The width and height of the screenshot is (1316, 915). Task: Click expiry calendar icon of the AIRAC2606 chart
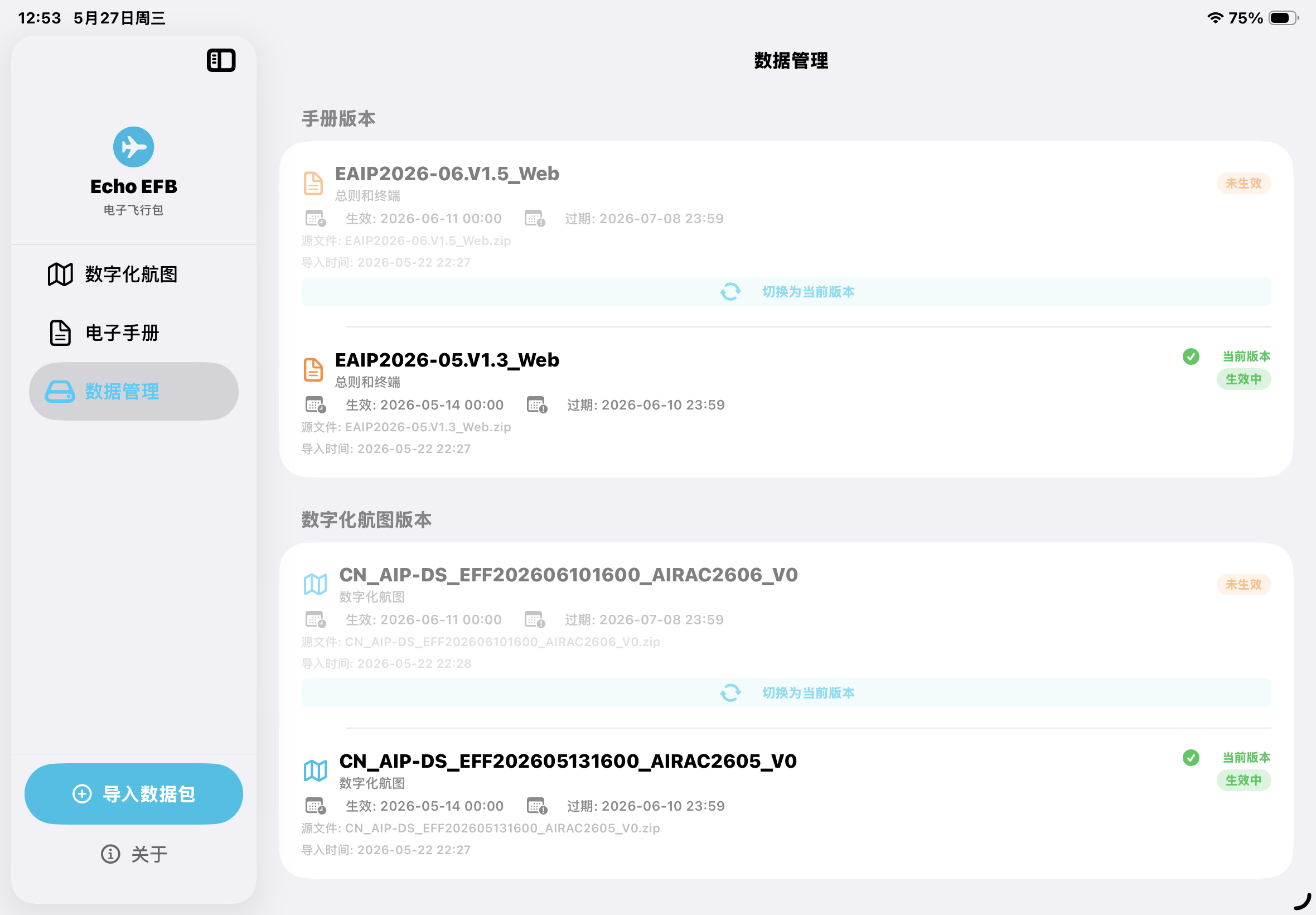point(535,620)
